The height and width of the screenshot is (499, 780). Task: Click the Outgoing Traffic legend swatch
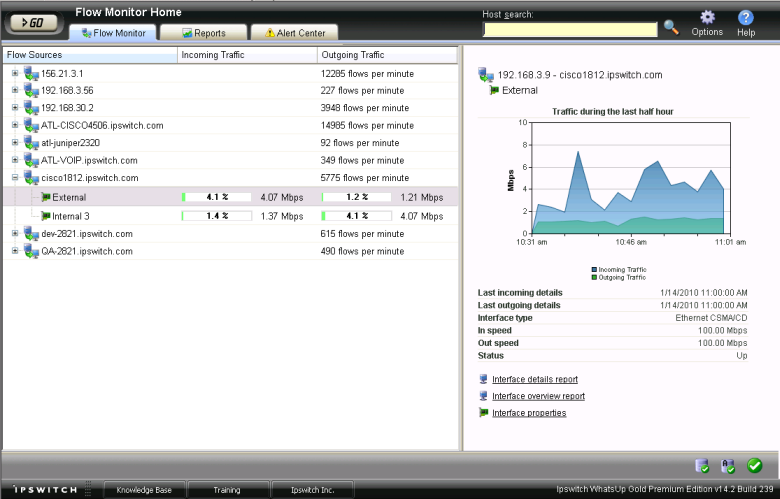click(x=594, y=278)
